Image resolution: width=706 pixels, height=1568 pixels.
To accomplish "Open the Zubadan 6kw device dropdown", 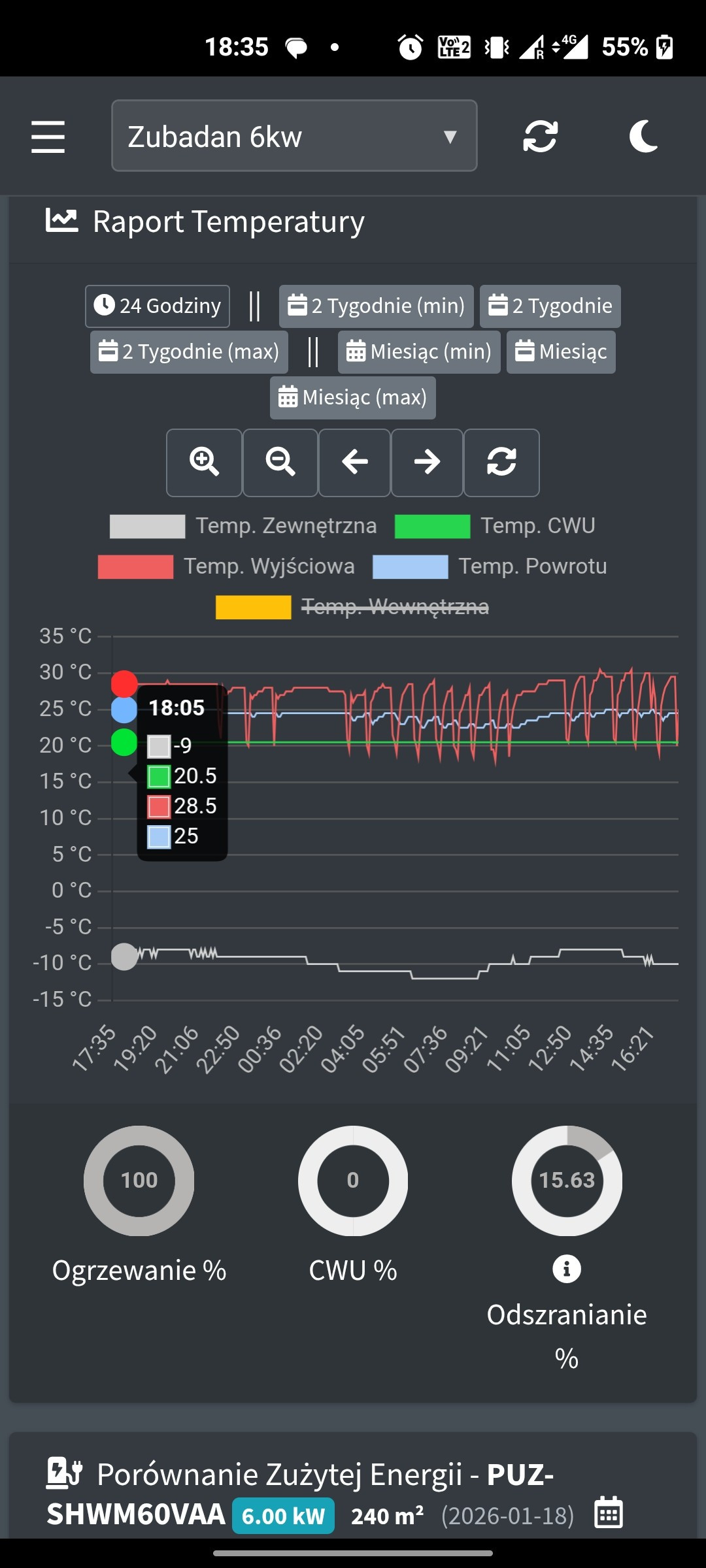I will (x=294, y=136).
